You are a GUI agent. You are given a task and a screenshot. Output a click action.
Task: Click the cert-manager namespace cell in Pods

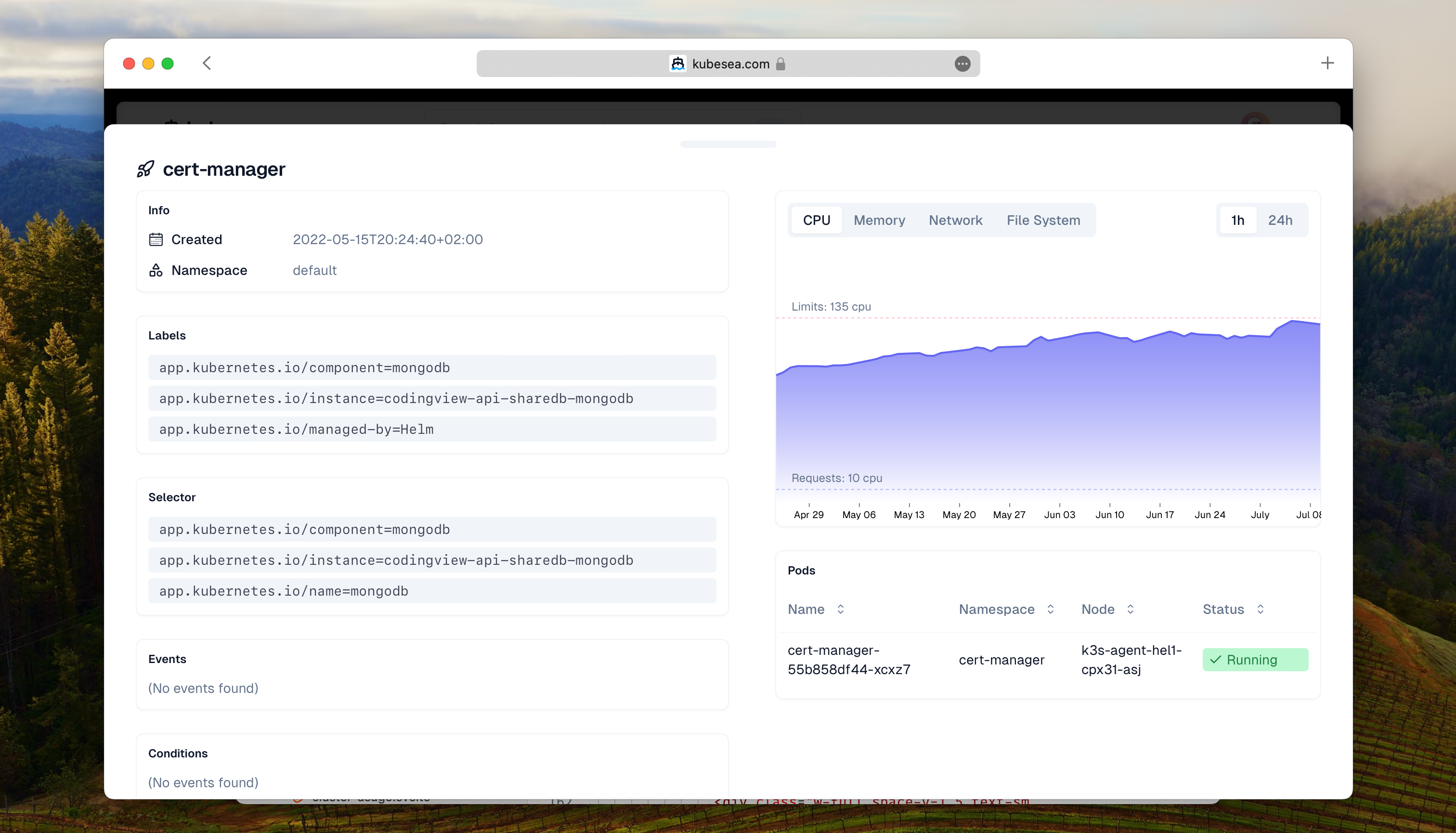1001,660
